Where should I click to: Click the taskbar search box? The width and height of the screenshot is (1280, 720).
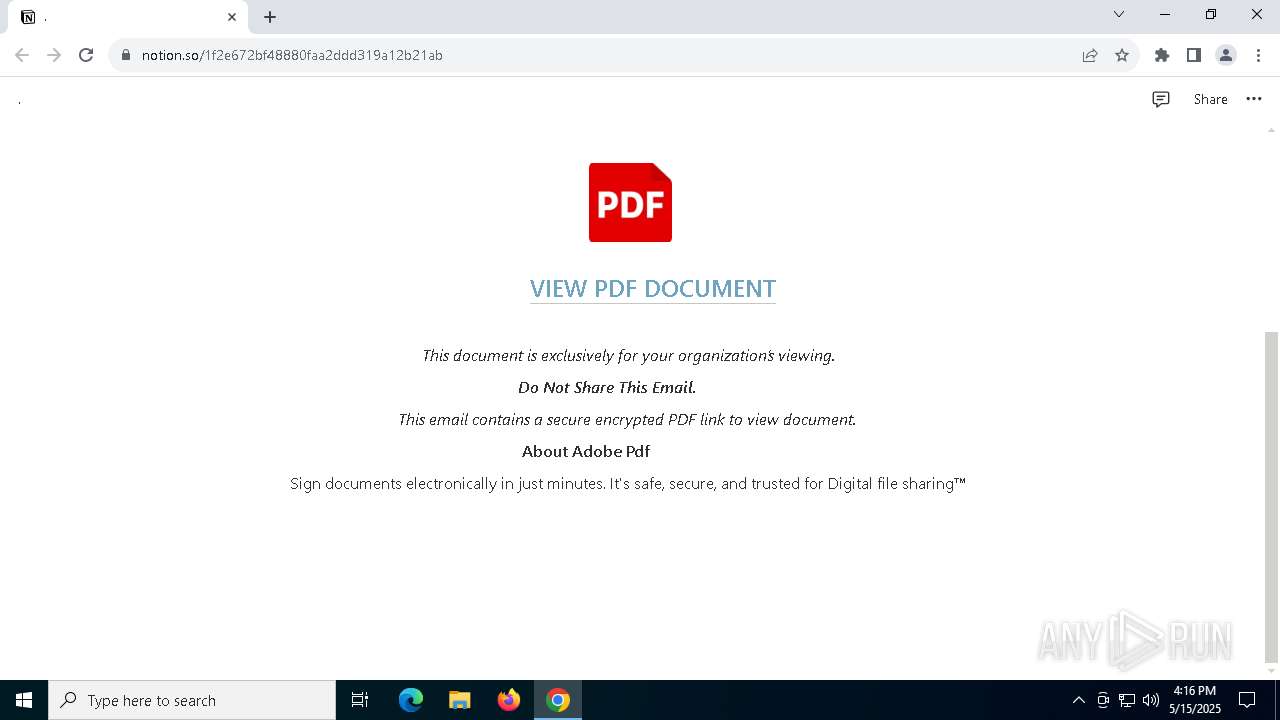tap(192, 700)
